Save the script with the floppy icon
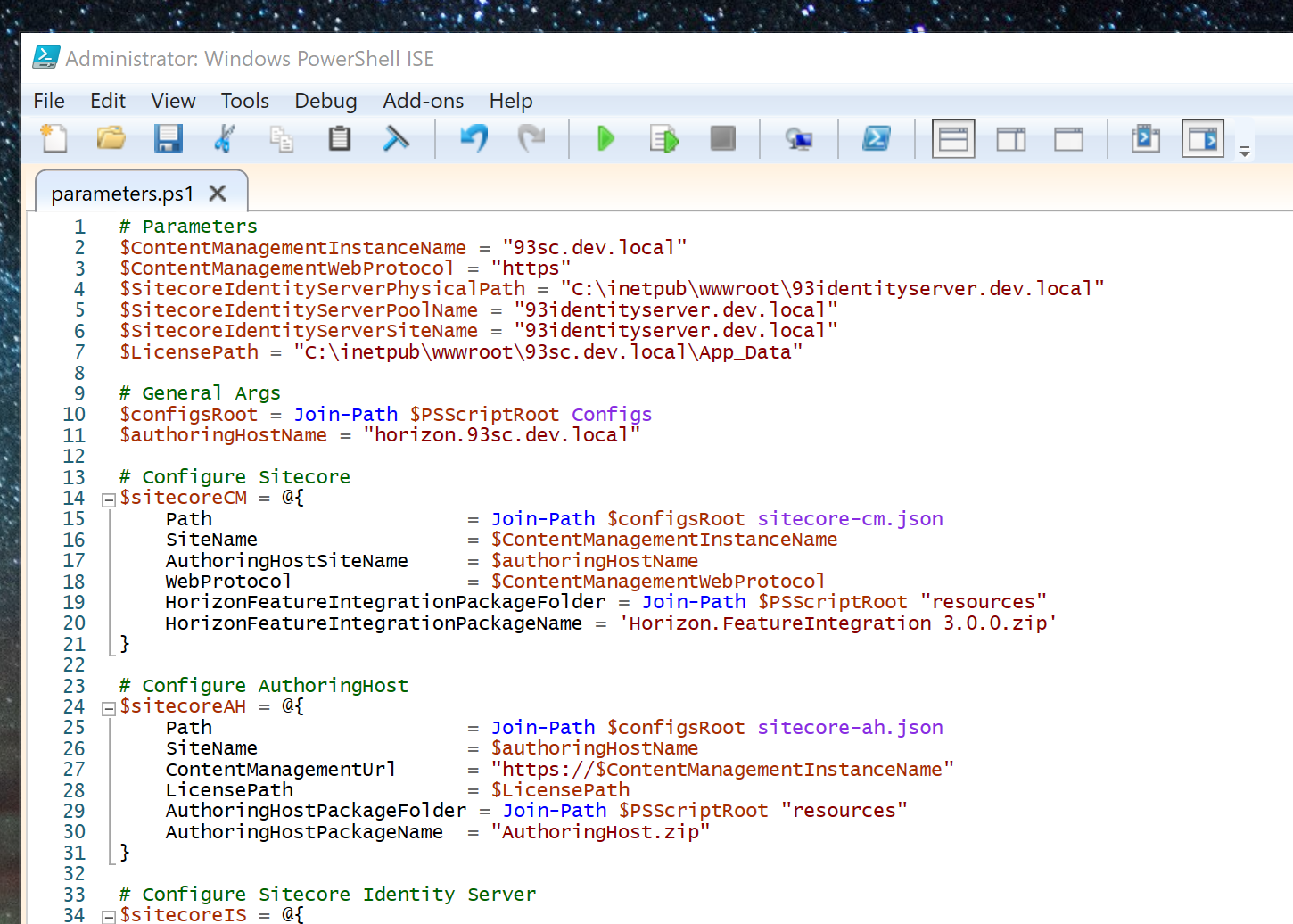Image resolution: width=1293 pixels, height=924 pixels. (168, 138)
